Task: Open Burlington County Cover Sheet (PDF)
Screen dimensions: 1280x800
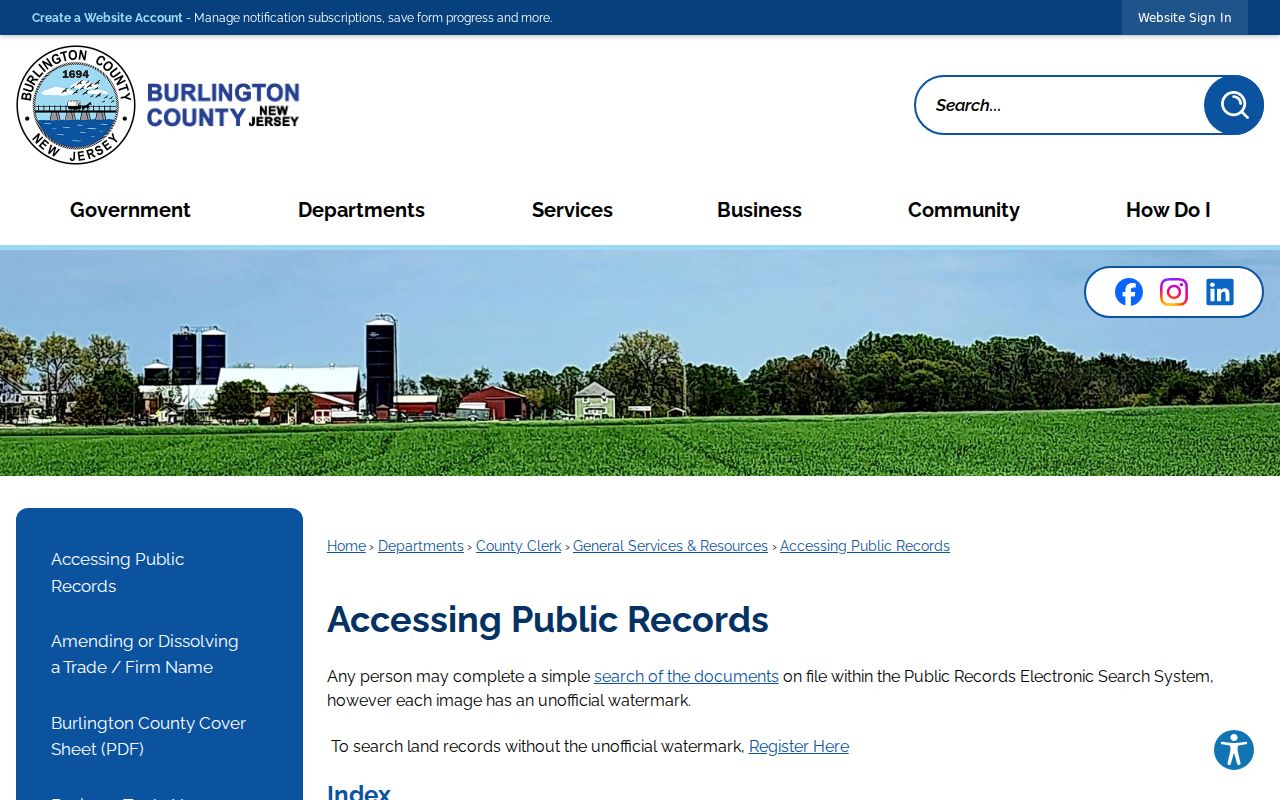Action: tap(148, 736)
